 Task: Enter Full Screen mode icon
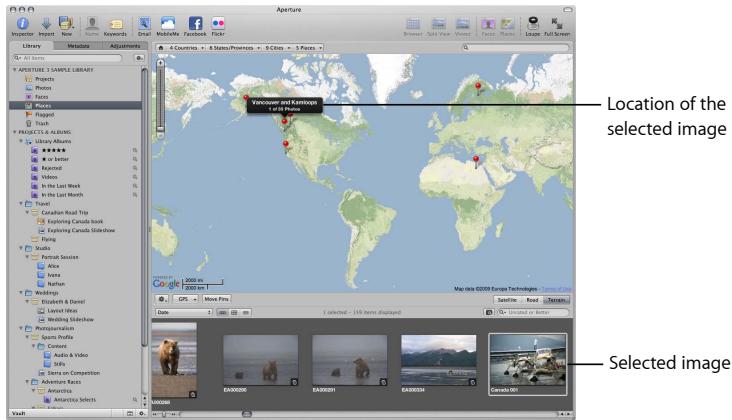(556, 23)
